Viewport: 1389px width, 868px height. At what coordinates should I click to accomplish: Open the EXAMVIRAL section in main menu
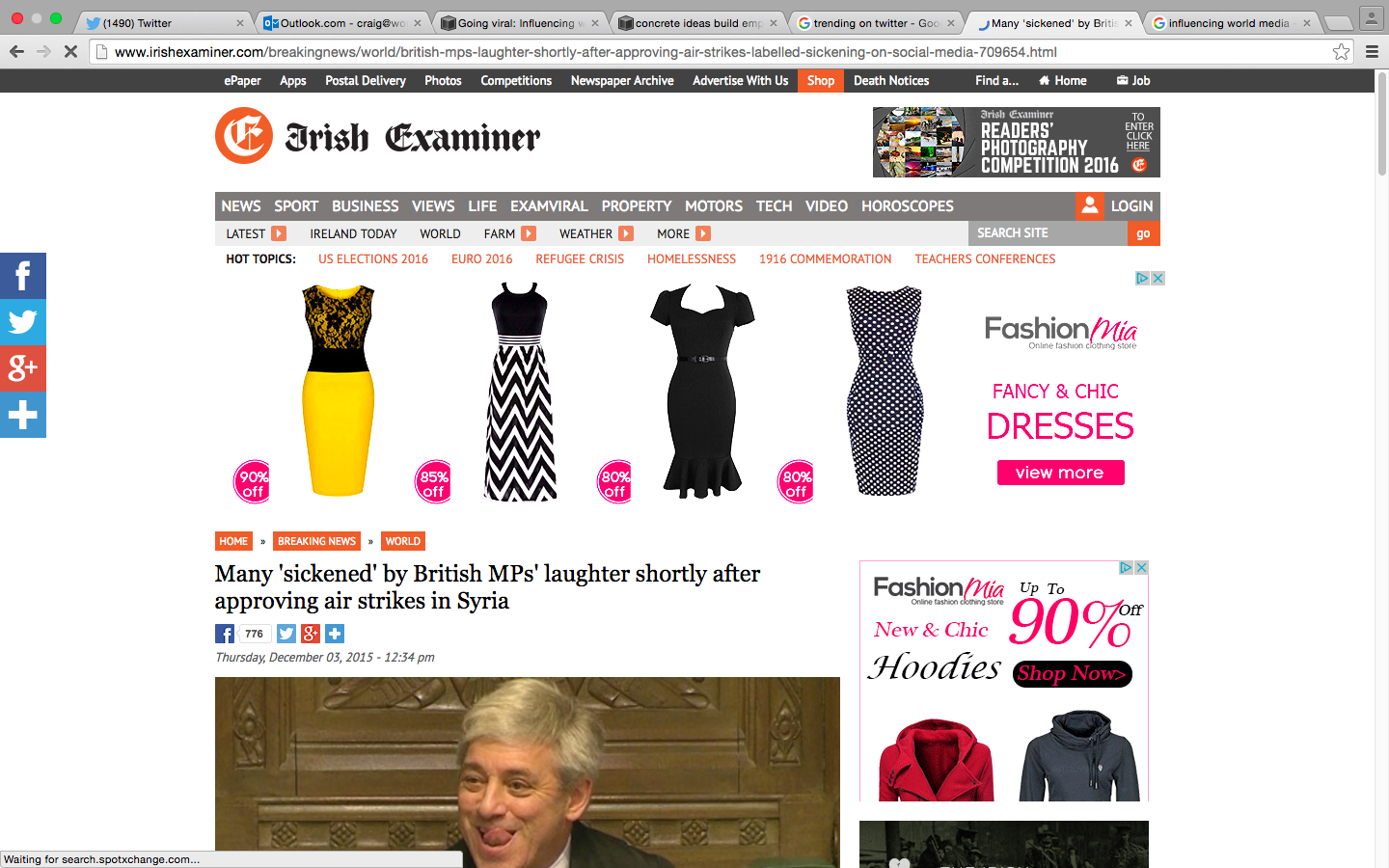[x=549, y=206]
